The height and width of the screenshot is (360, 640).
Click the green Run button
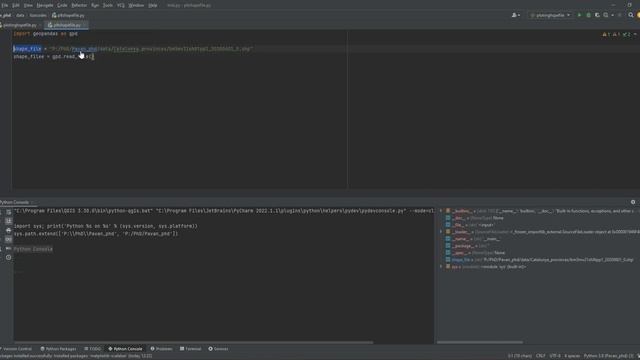[x=579, y=16]
